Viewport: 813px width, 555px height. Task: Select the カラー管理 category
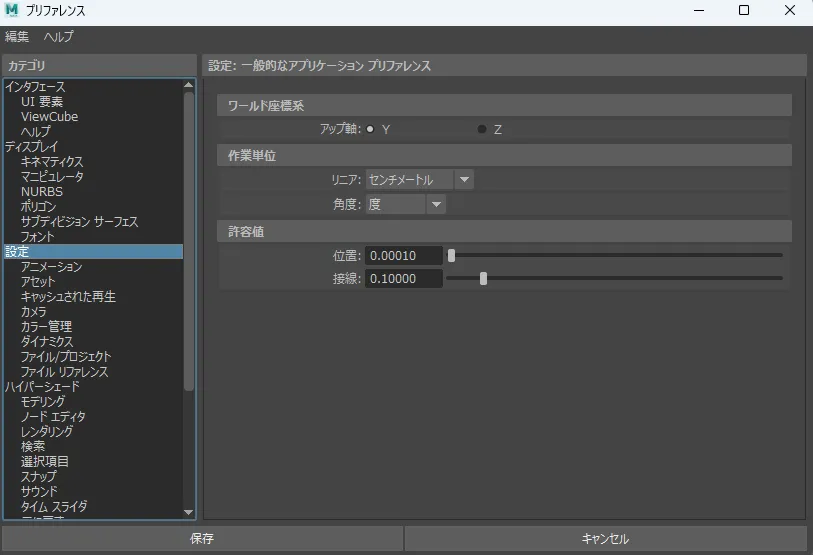tap(46, 327)
